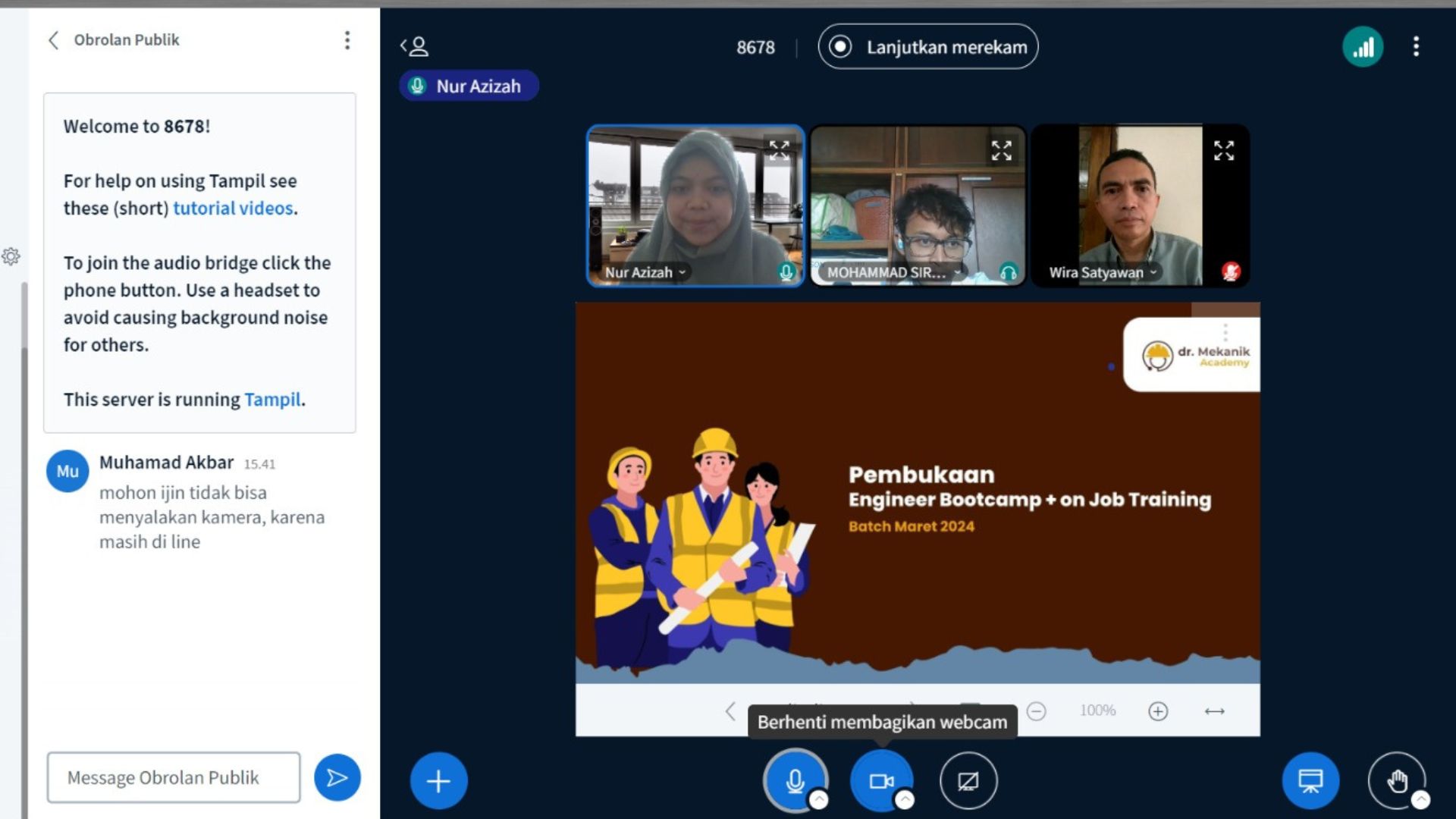Click the Message Obrolan Publik input field
The height and width of the screenshot is (819, 1456).
(174, 777)
